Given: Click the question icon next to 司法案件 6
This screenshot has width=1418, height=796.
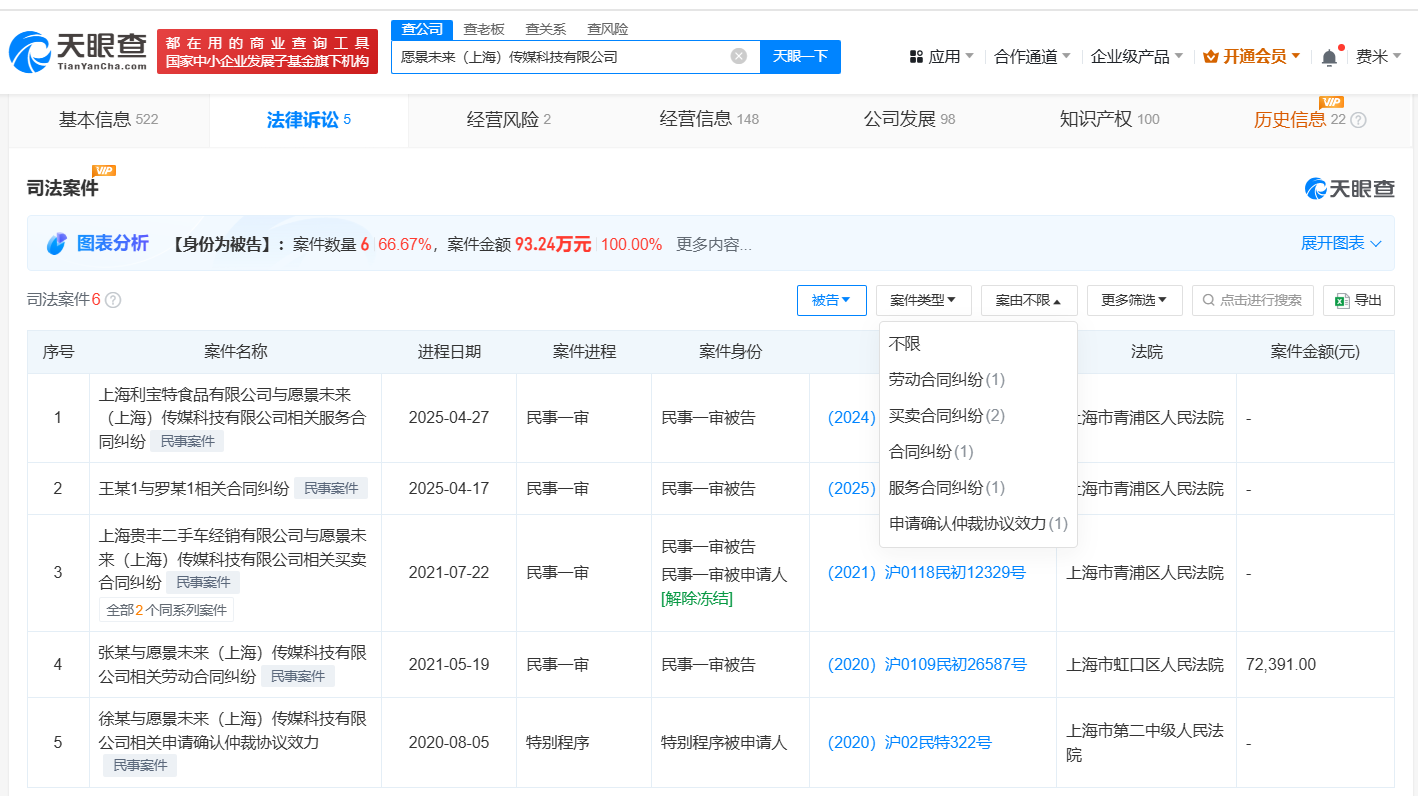Looking at the screenshot, I should coord(113,300).
